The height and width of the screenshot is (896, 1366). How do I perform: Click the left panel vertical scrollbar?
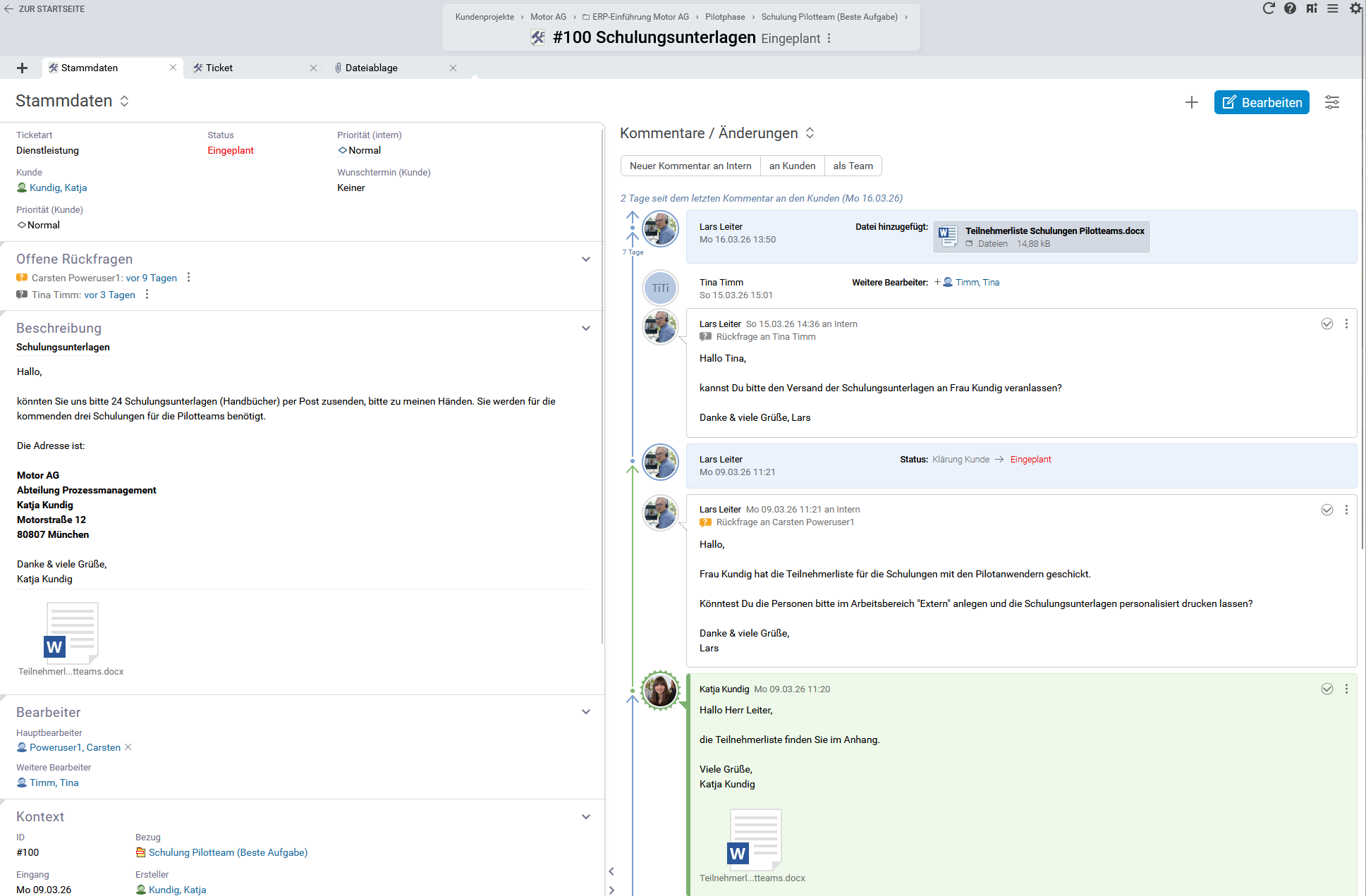point(602,388)
